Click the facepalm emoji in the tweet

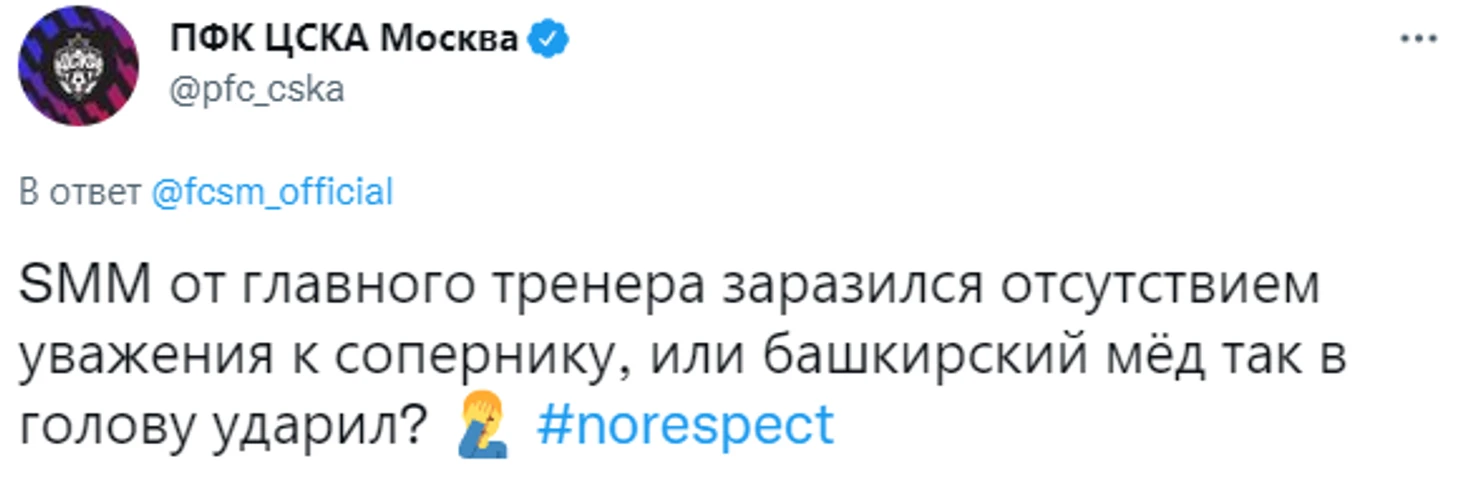[x=483, y=428]
